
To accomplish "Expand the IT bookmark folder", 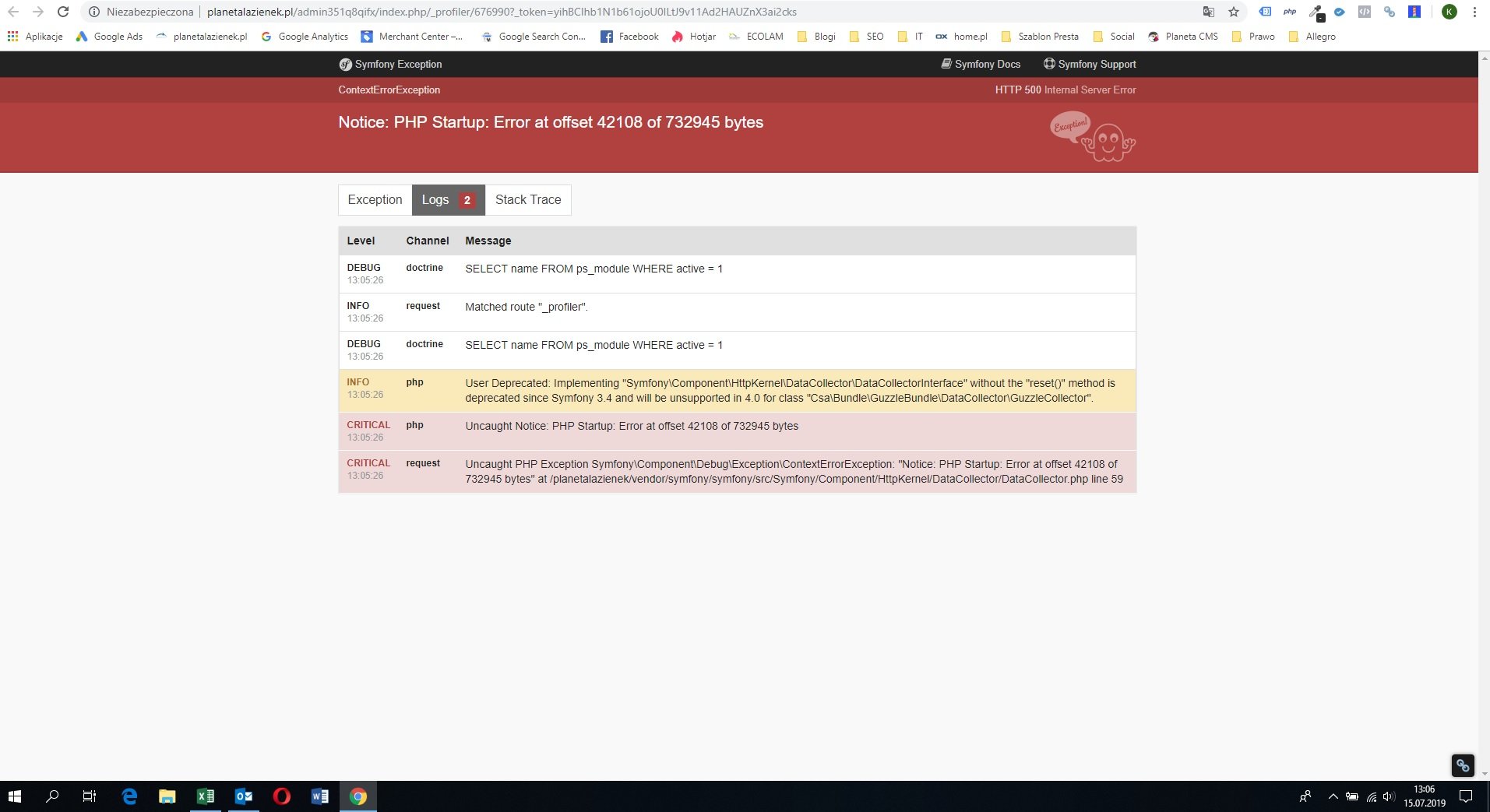I will [910, 37].
